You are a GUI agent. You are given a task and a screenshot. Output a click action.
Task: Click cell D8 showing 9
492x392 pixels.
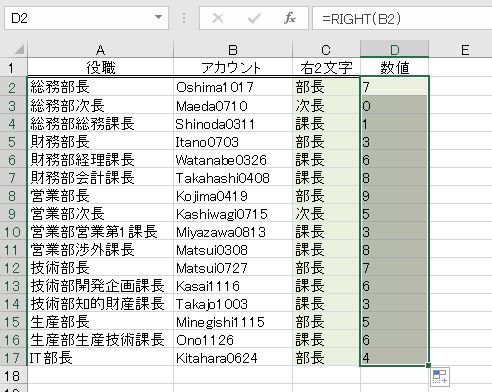(x=394, y=196)
